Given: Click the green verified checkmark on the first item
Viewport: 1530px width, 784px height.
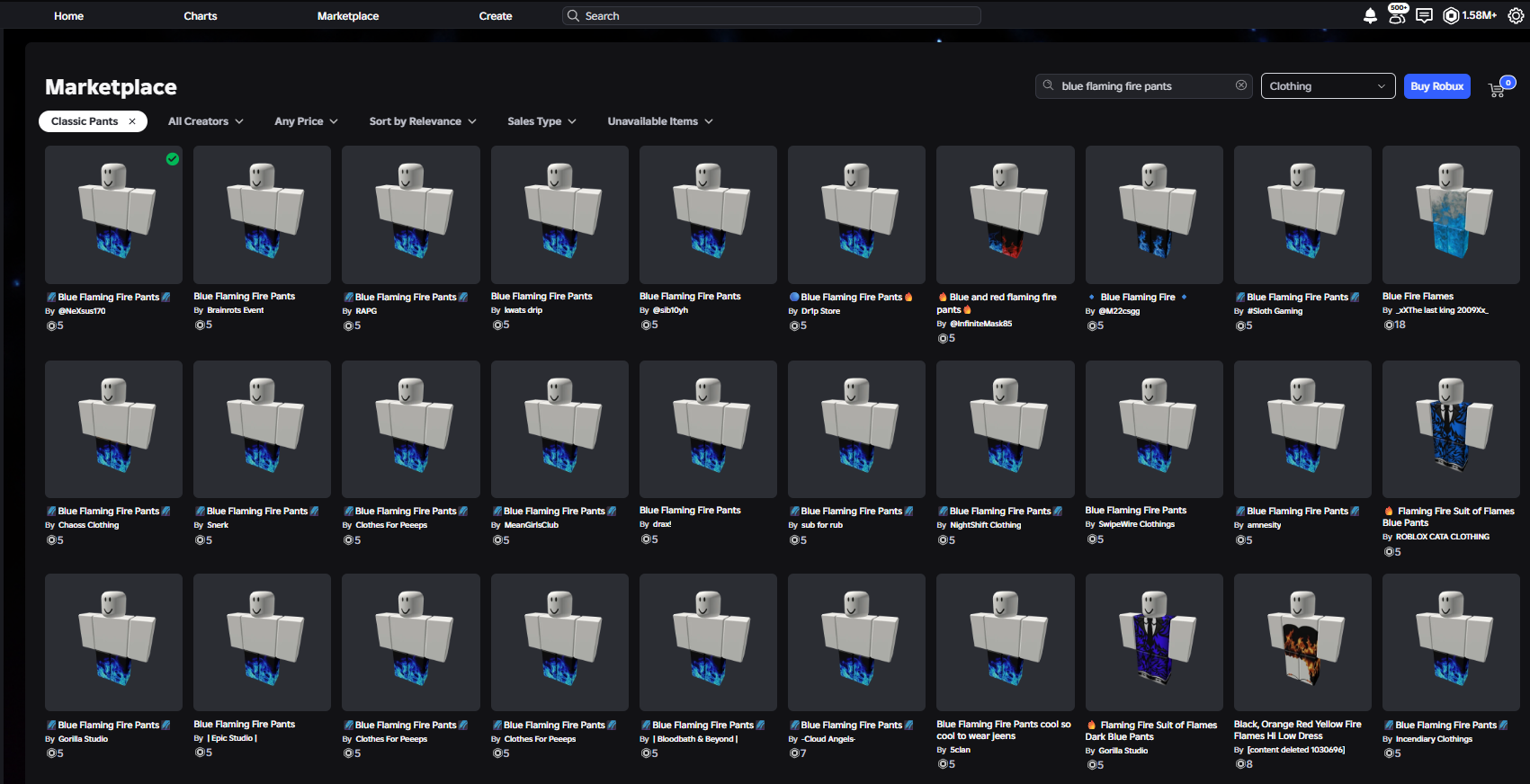Looking at the screenshot, I should point(173,159).
